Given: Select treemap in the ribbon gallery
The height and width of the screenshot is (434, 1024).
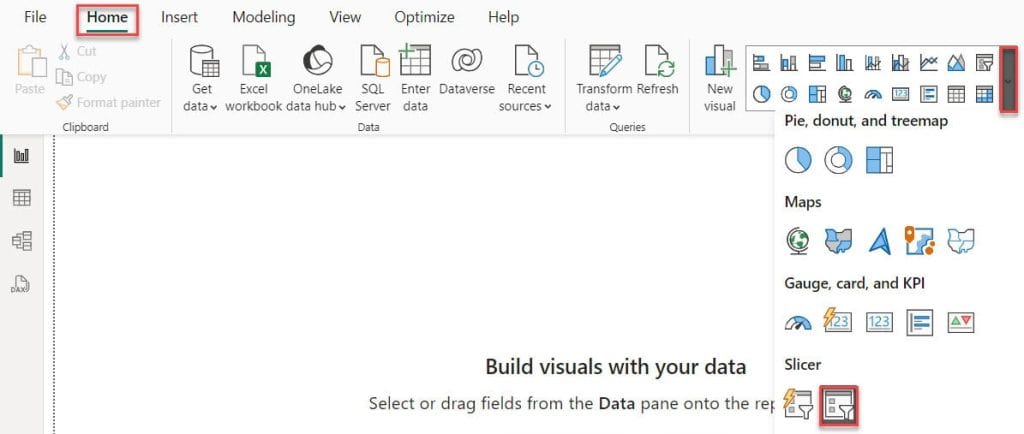Looking at the screenshot, I should pyautogui.click(x=817, y=94).
